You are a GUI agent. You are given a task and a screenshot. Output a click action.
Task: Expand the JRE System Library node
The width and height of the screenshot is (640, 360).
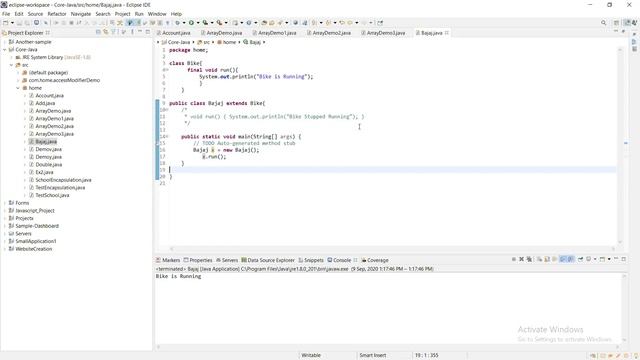pyautogui.click(x=11, y=57)
